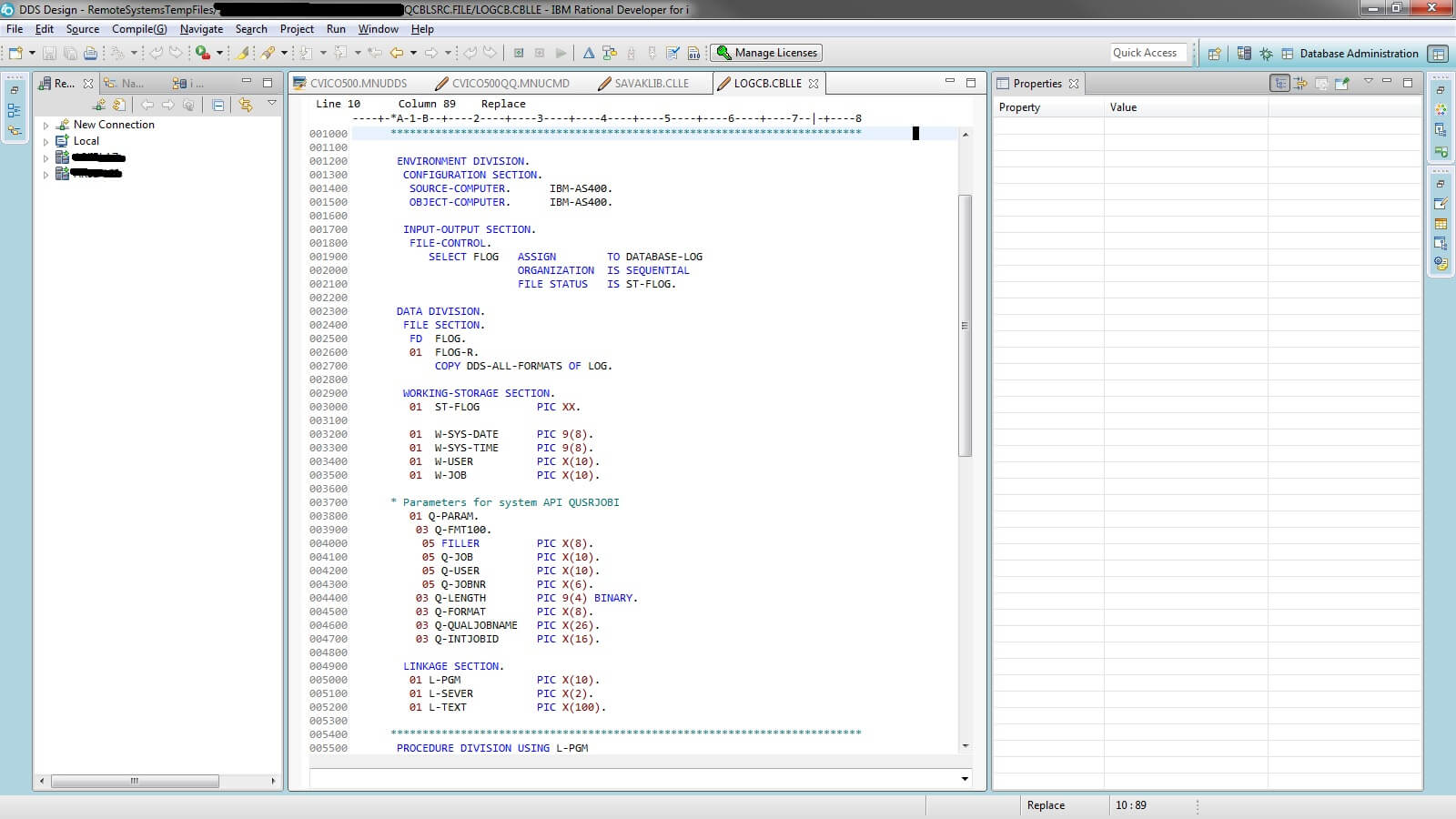The width and height of the screenshot is (1456, 819).
Task: Expand the Local connection tree node
Action: pyautogui.click(x=46, y=141)
